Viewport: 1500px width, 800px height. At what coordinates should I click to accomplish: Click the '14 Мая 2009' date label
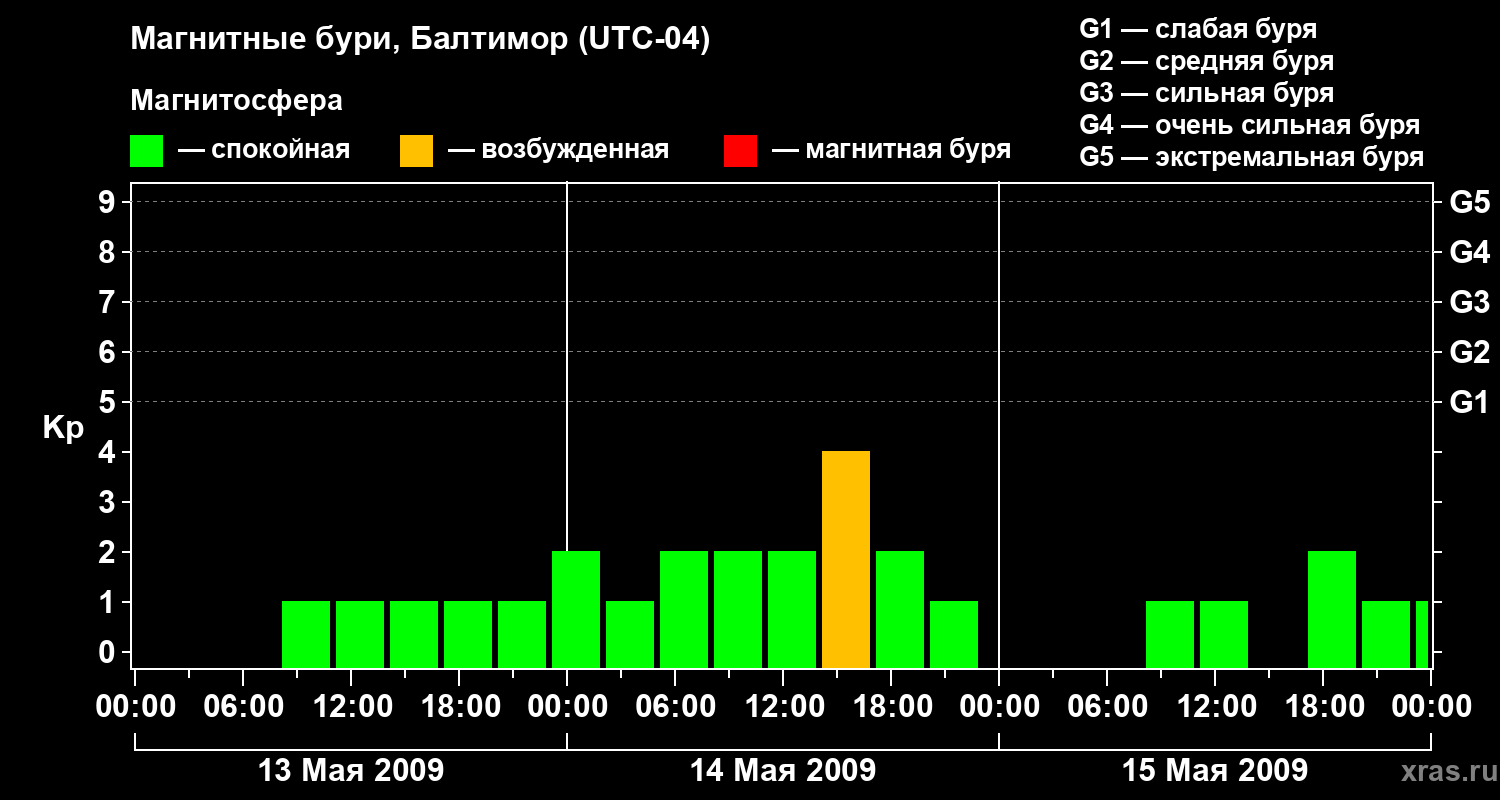tap(783, 770)
